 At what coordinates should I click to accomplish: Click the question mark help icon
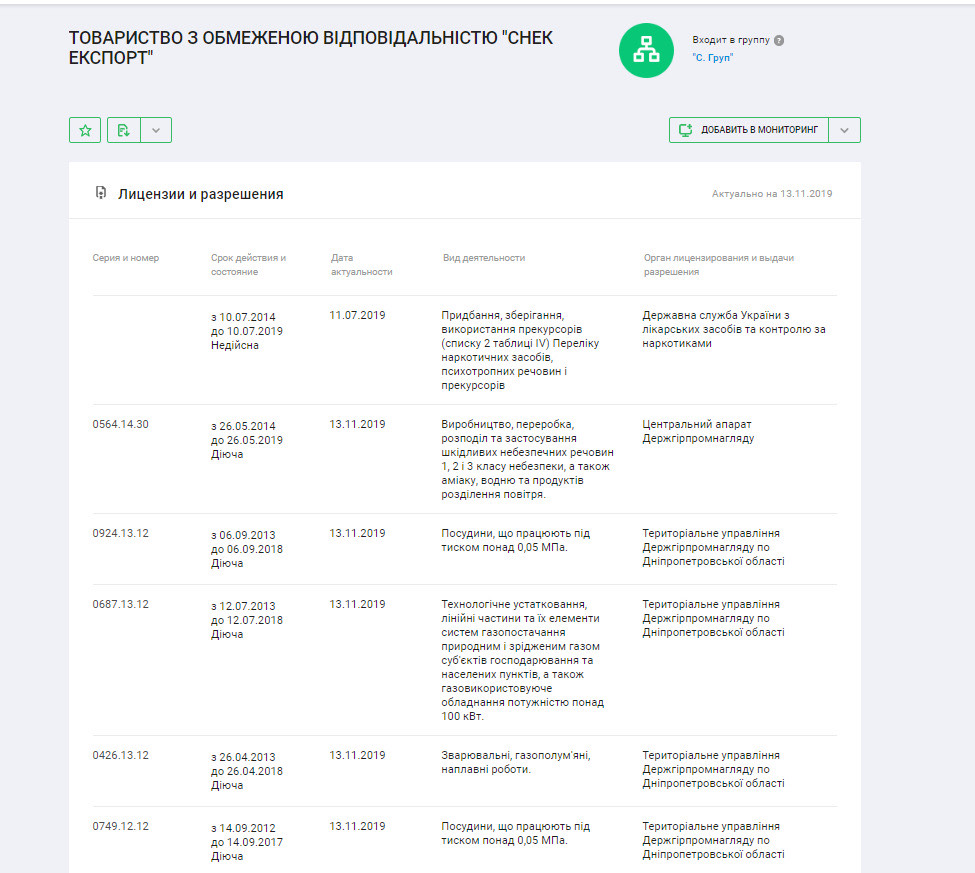coord(779,40)
